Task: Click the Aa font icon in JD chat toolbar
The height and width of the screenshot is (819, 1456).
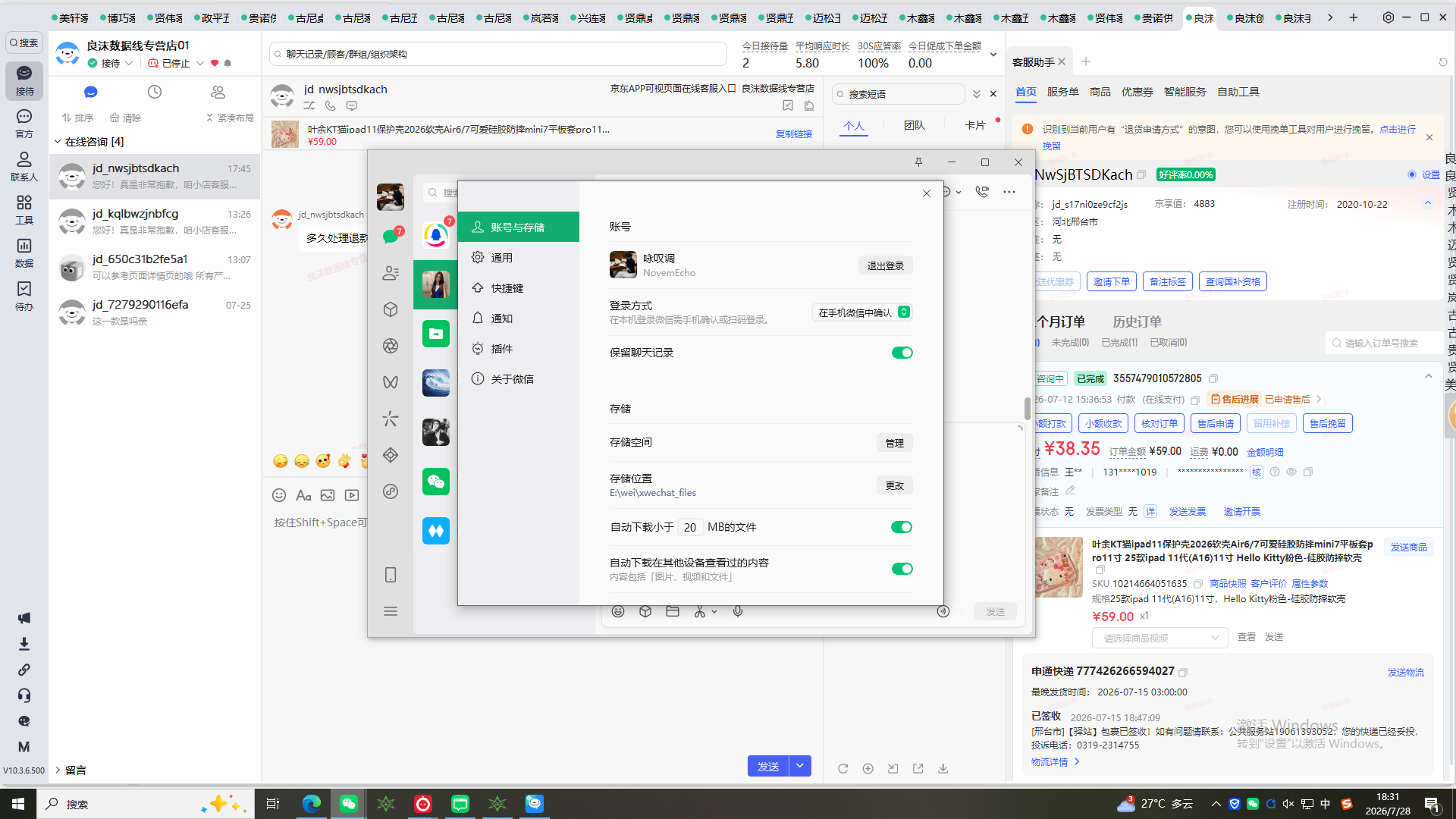Action: pyautogui.click(x=303, y=495)
